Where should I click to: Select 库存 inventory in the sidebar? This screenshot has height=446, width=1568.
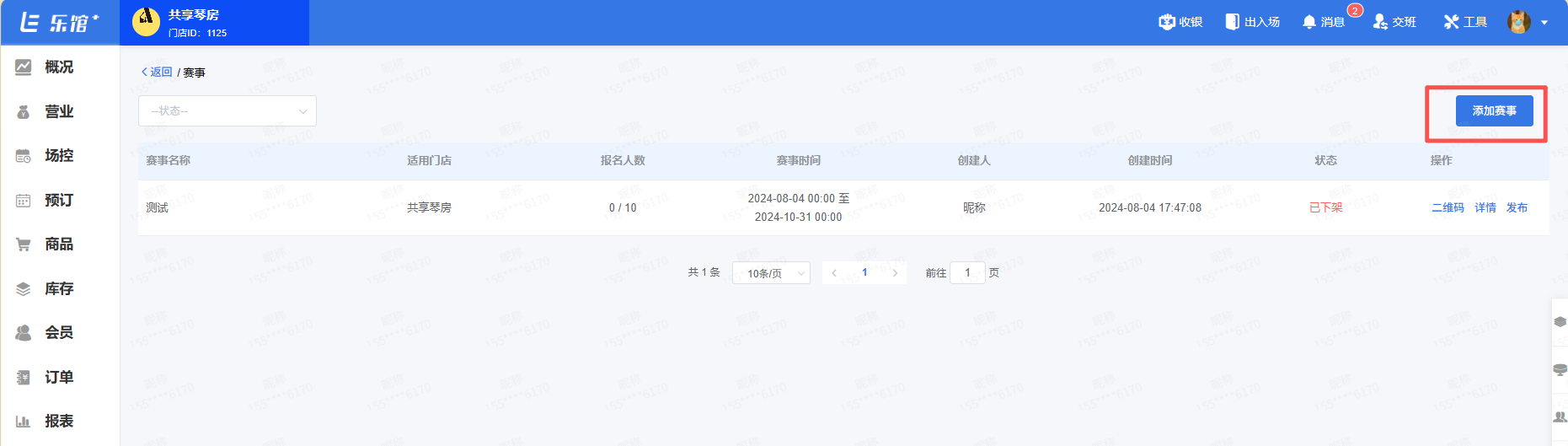point(58,289)
